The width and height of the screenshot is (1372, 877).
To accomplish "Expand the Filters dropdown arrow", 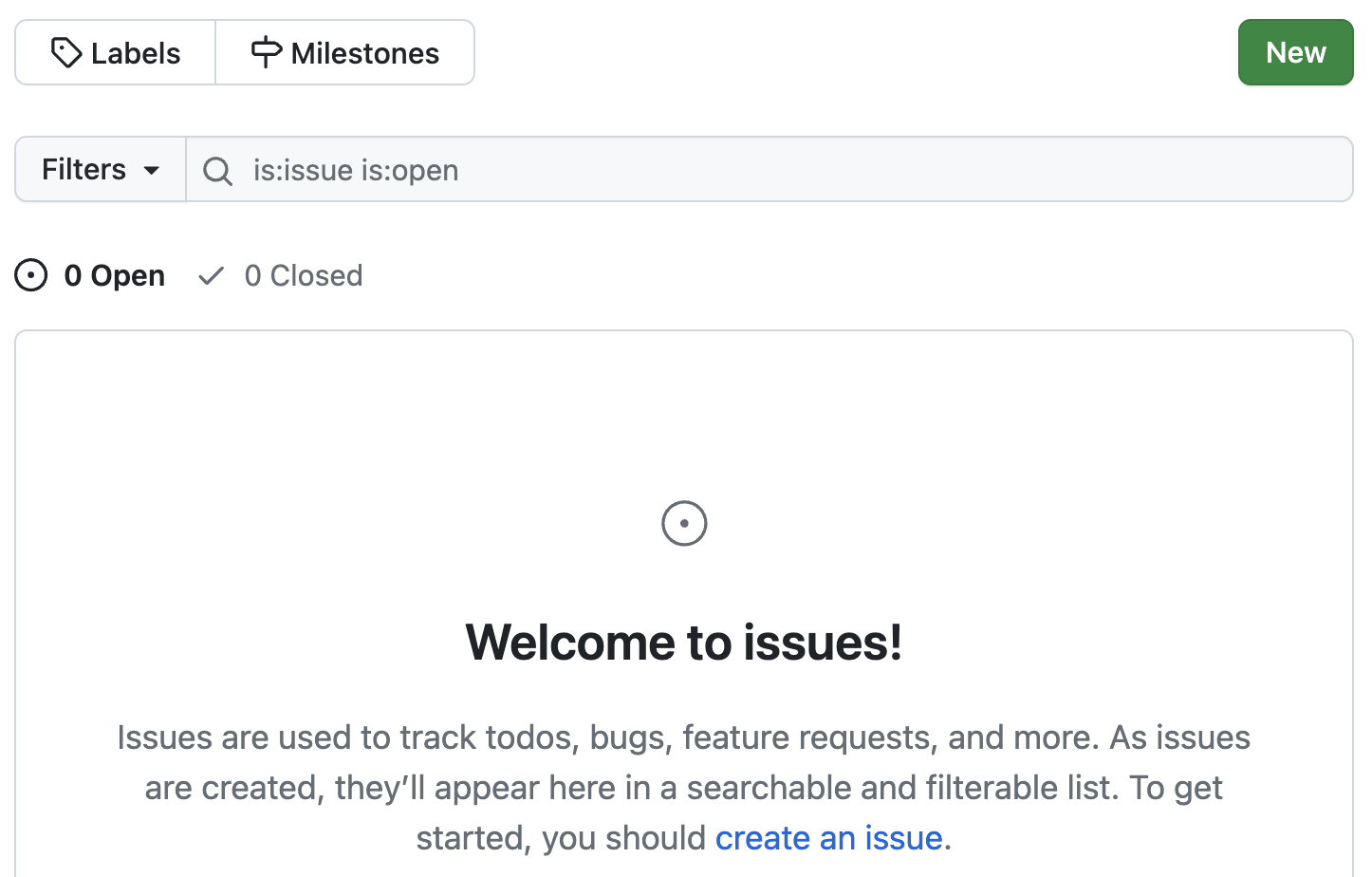I will [x=152, y=171].
